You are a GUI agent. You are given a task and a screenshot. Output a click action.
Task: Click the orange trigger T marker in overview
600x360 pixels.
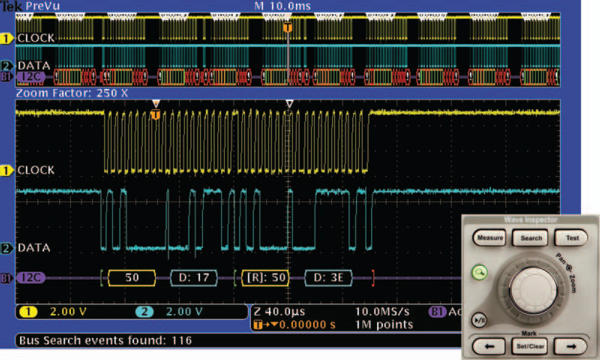pos(287,28)
